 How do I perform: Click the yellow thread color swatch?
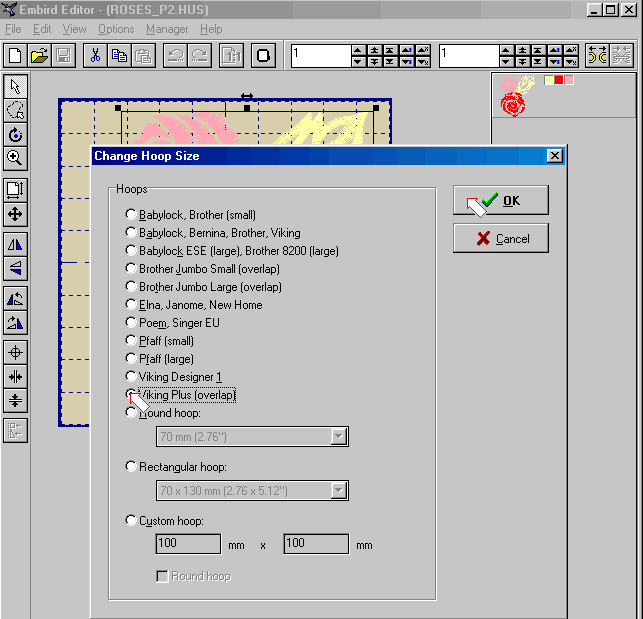(549, 80)
